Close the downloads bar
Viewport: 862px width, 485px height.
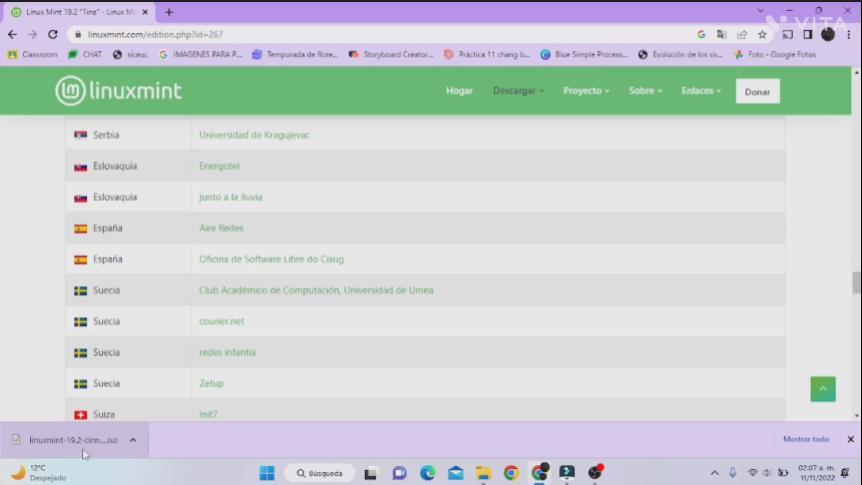pyautogui.click(x=850, y=439)
